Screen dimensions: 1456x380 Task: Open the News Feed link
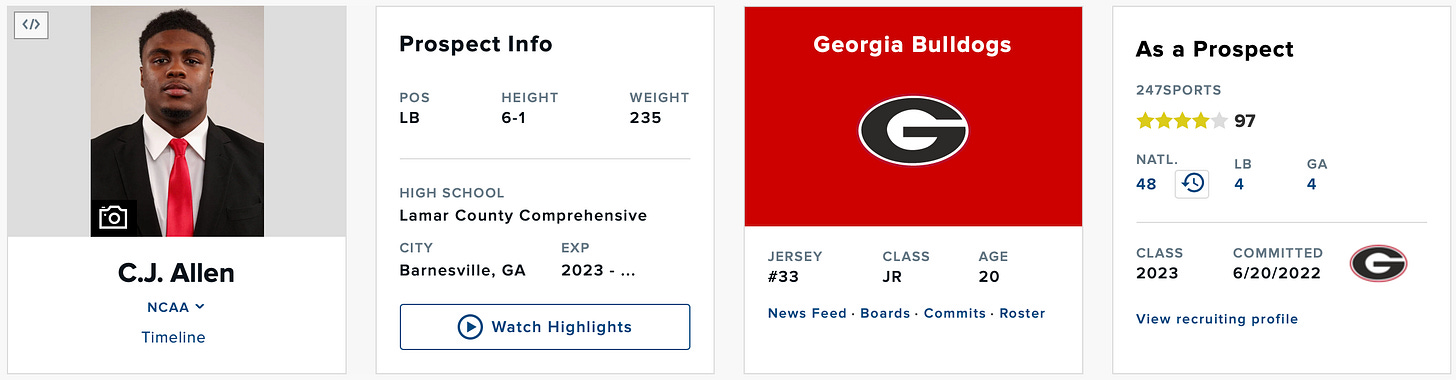pos(807,313)
